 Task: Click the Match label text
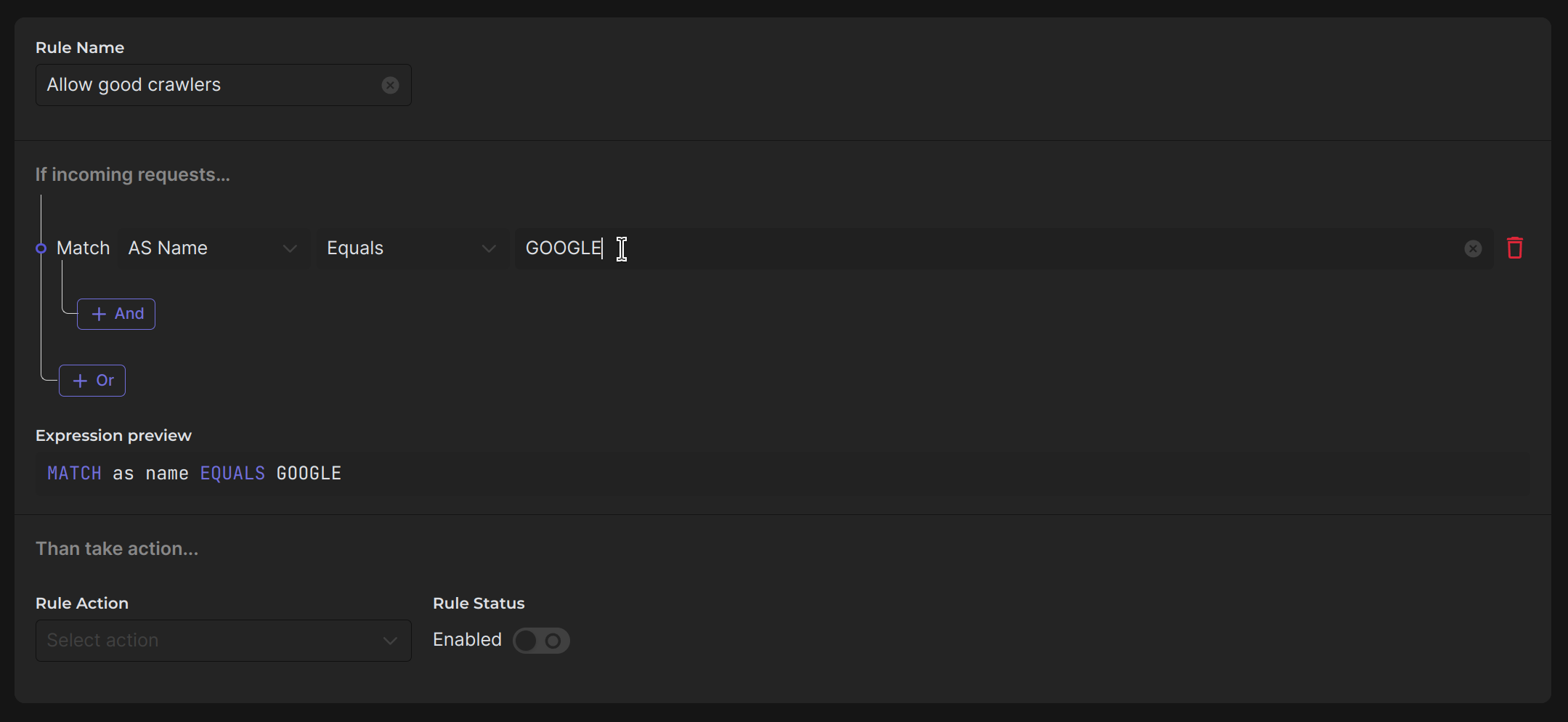coord(83,248)
